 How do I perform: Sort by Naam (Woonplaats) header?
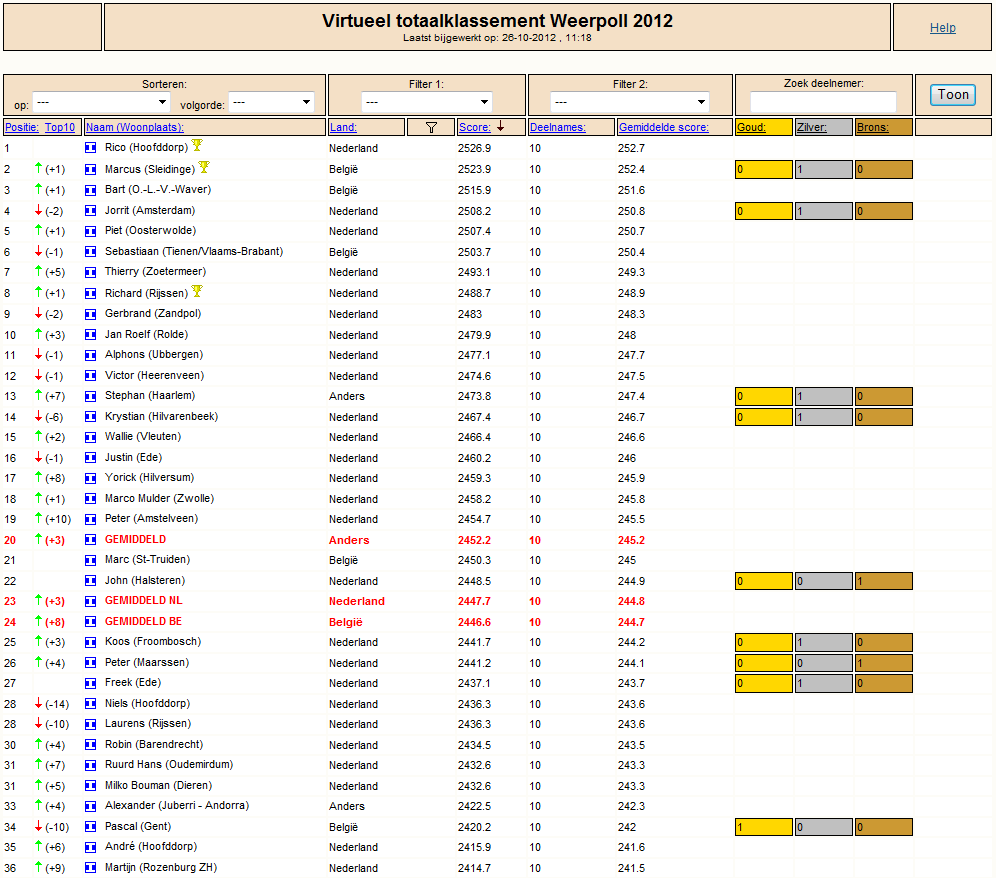[x=135, y=127]
